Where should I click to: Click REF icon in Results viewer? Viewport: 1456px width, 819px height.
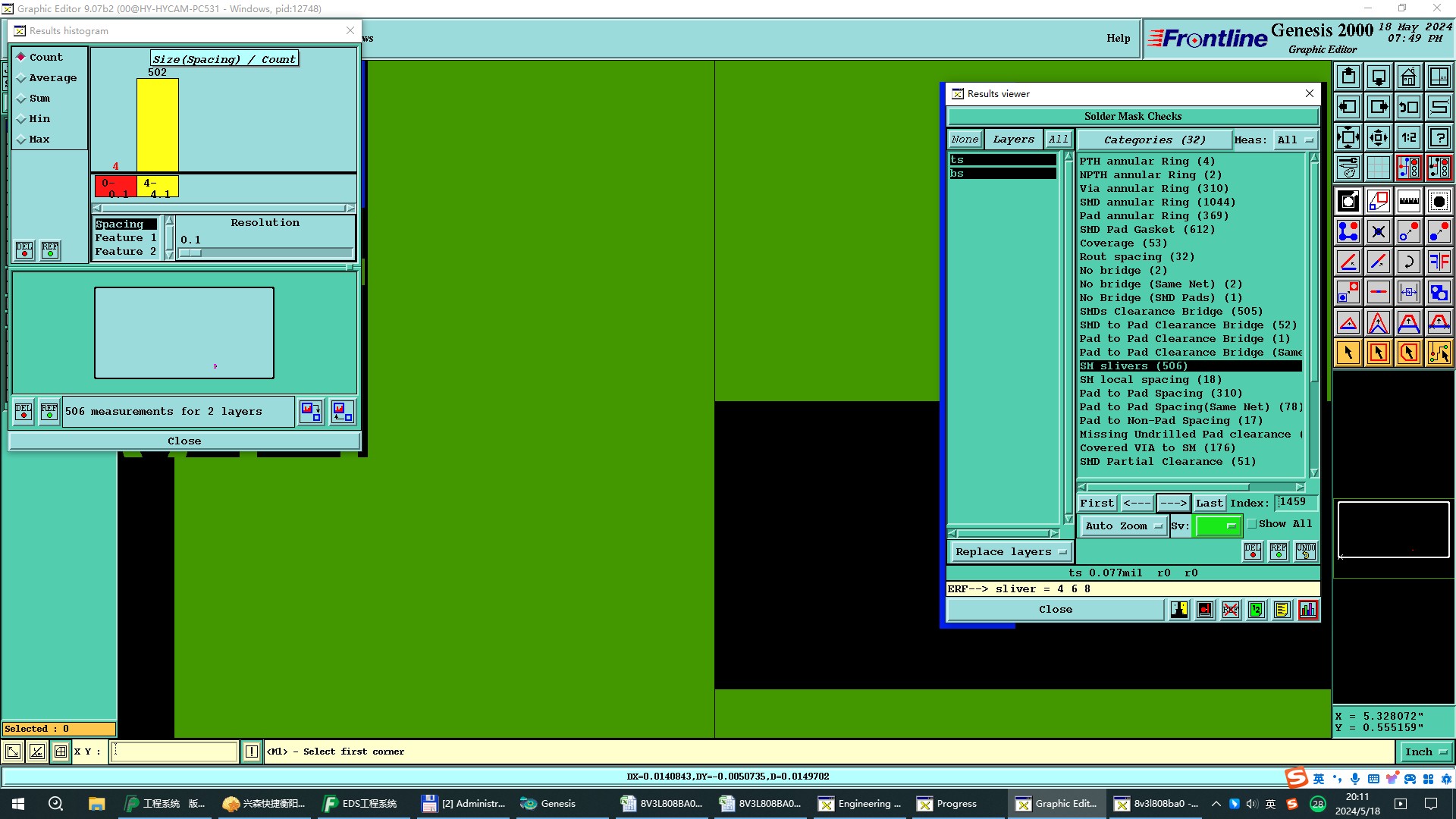click(x=1279, y=551)
